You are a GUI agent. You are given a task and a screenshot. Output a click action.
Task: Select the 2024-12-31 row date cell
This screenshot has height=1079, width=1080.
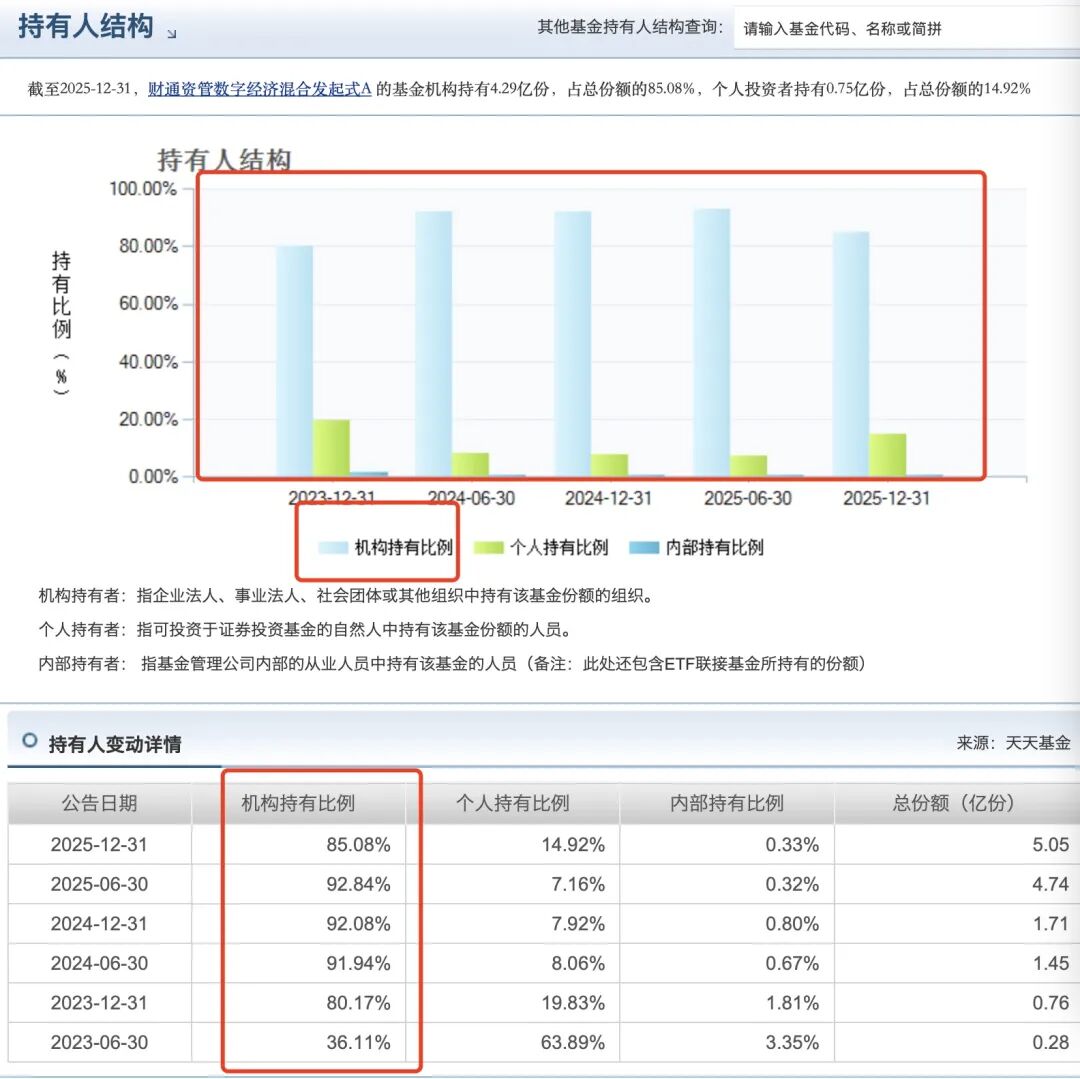(x=99, y=924)
